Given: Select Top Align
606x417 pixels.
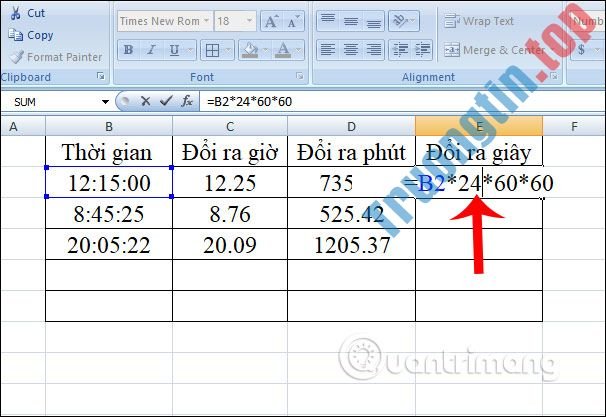Looking at the screenshot, I should [x=328, y=21].
